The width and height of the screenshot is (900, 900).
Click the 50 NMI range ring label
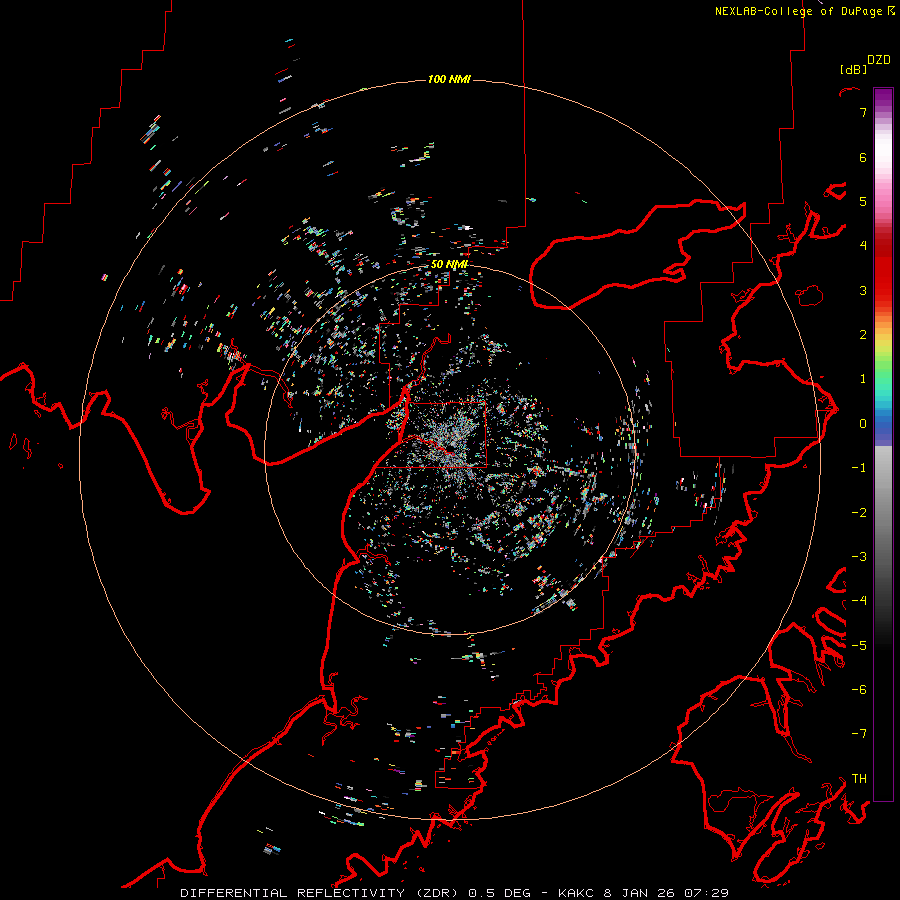(x=449, y=264)
